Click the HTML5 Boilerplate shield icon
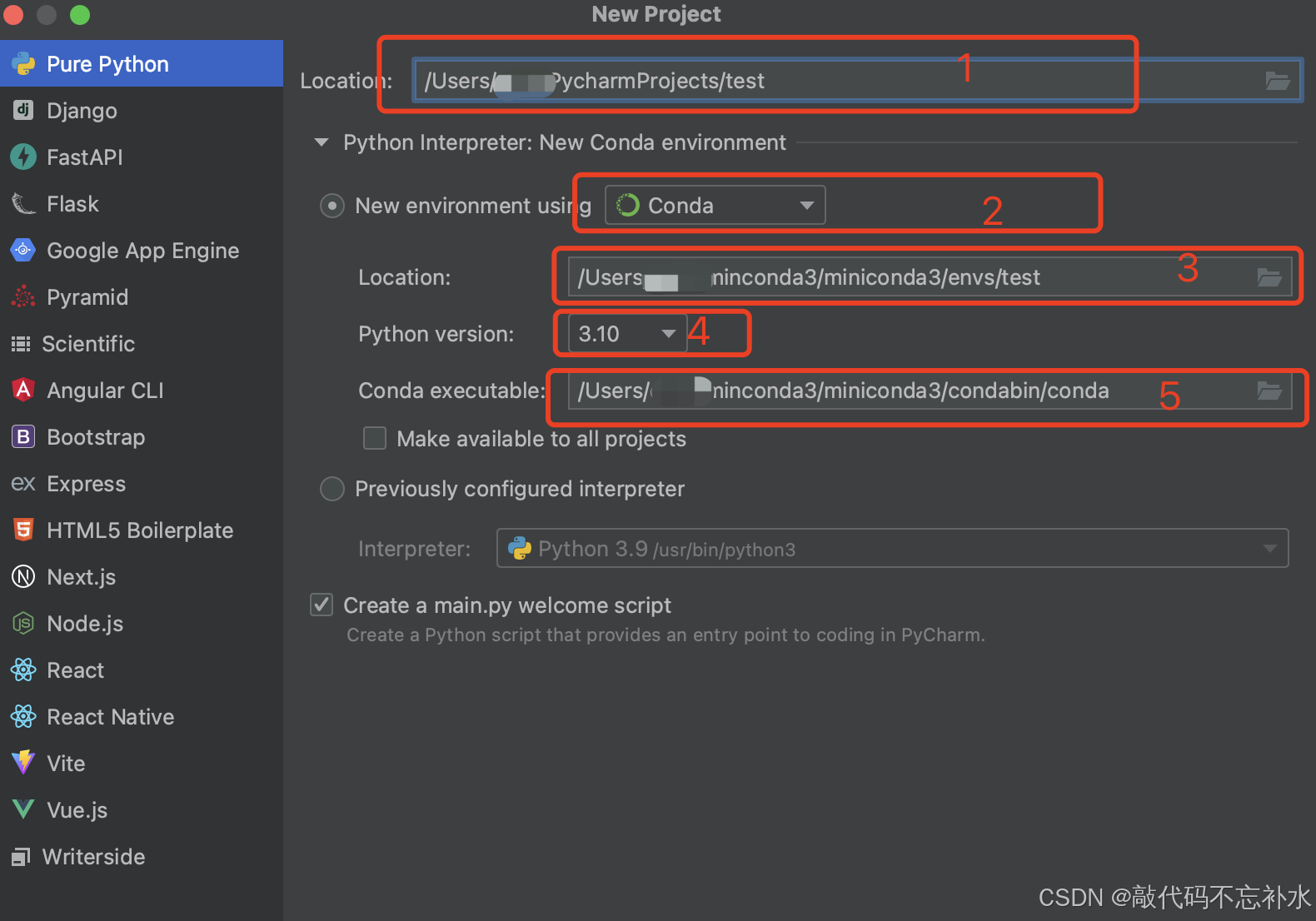 pos(23,530)
